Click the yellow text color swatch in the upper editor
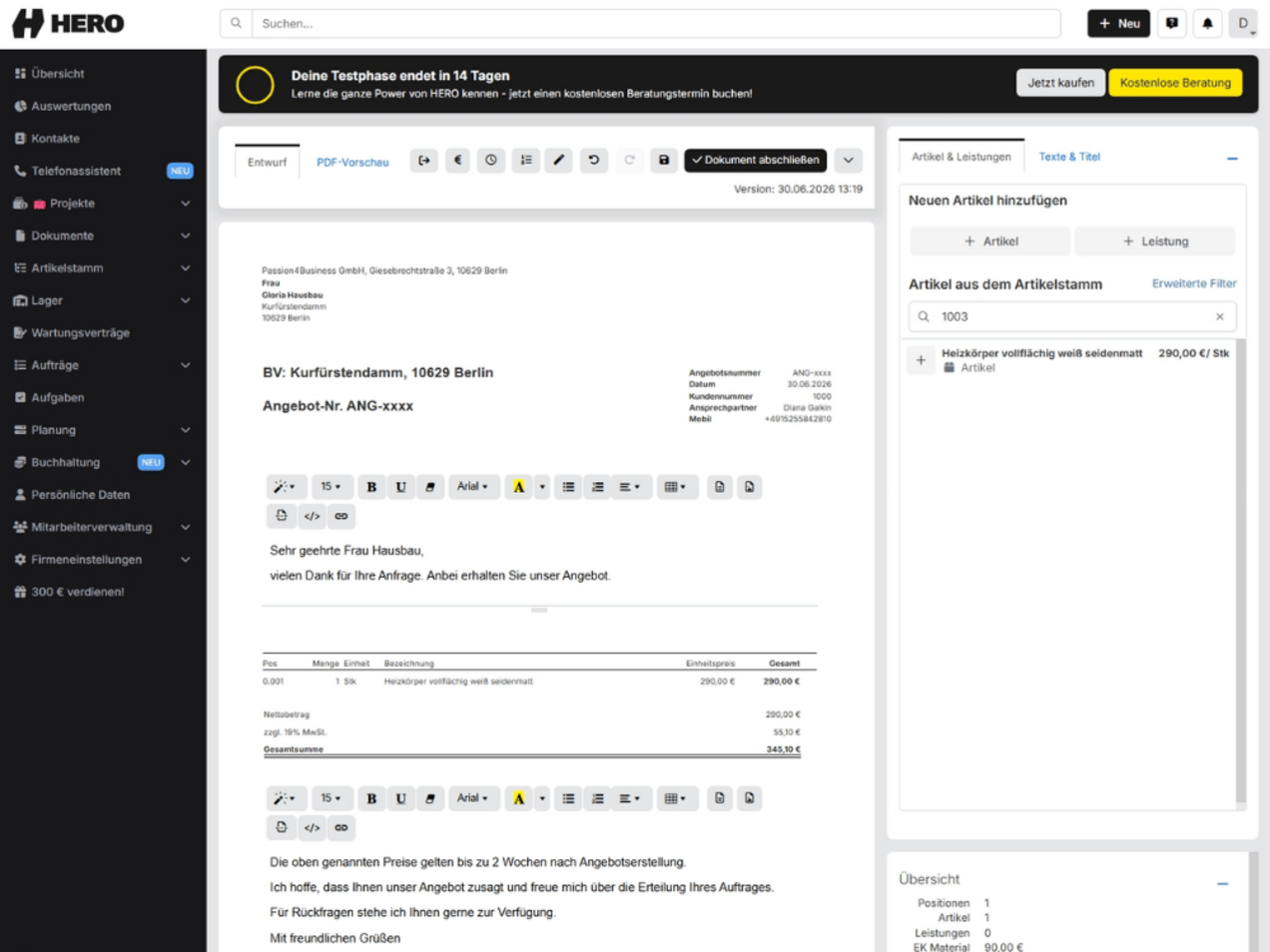The height and width of the screenshot is (952, 1270). (518, 487)
